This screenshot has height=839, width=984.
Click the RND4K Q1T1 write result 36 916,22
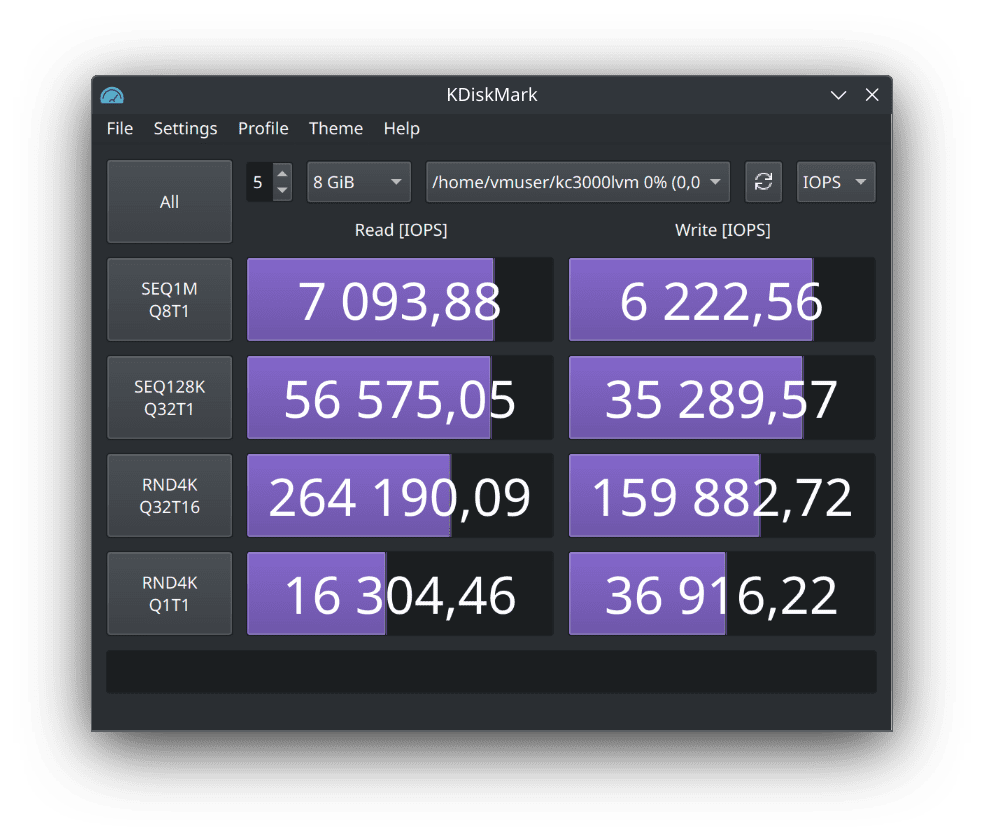(722, 594)
